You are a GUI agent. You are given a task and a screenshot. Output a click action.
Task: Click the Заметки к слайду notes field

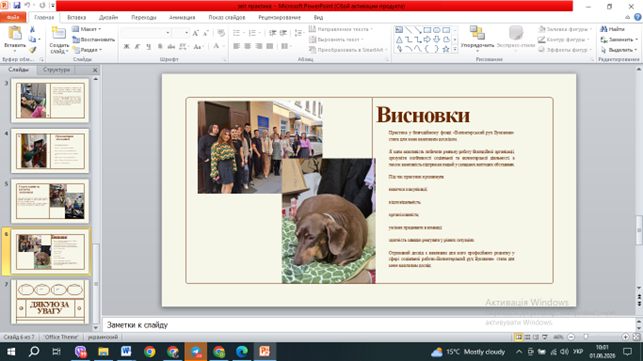tap(368, 325)
